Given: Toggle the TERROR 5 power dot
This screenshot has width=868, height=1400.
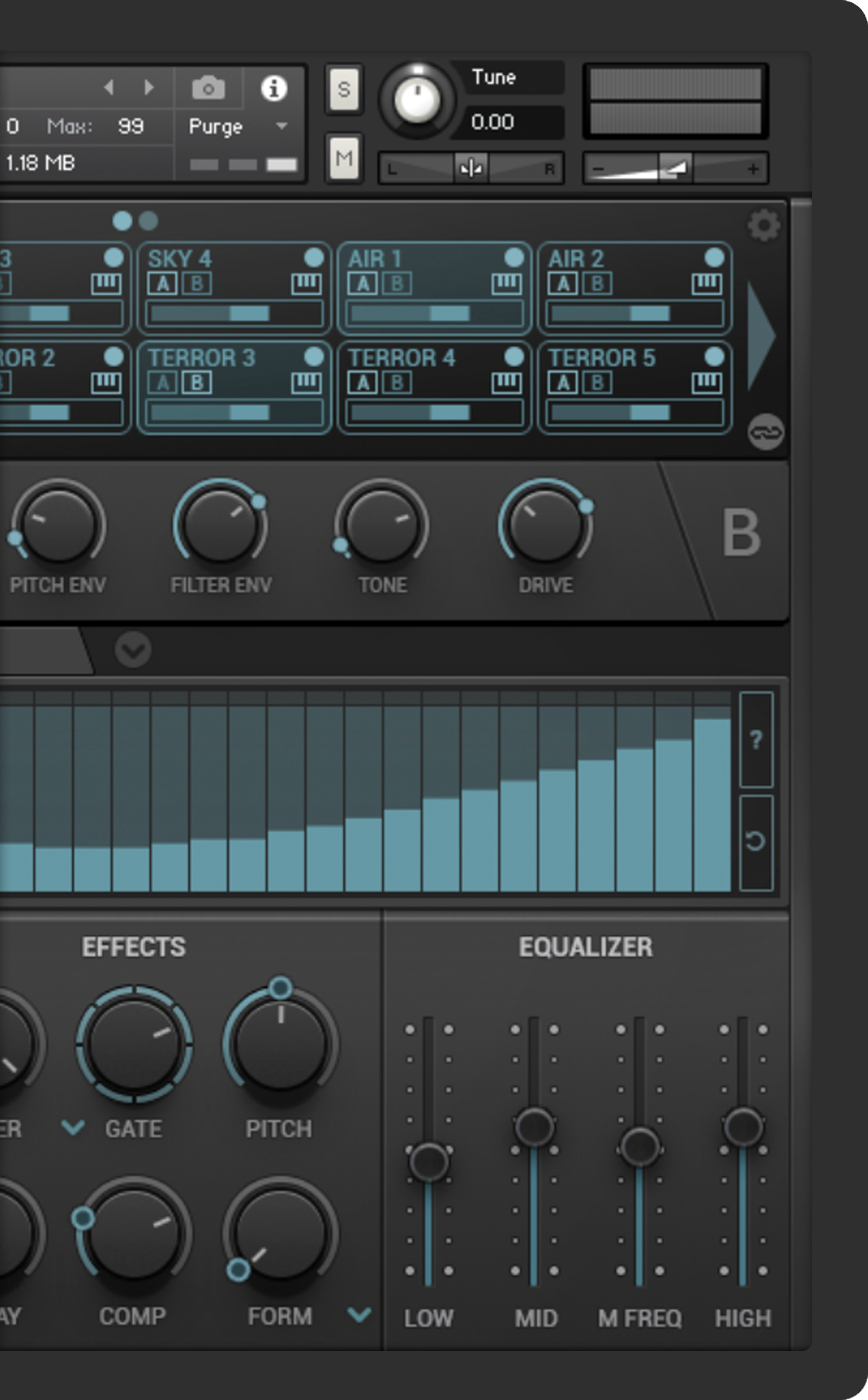Looking at the screenshot, I should click(714, 357).
